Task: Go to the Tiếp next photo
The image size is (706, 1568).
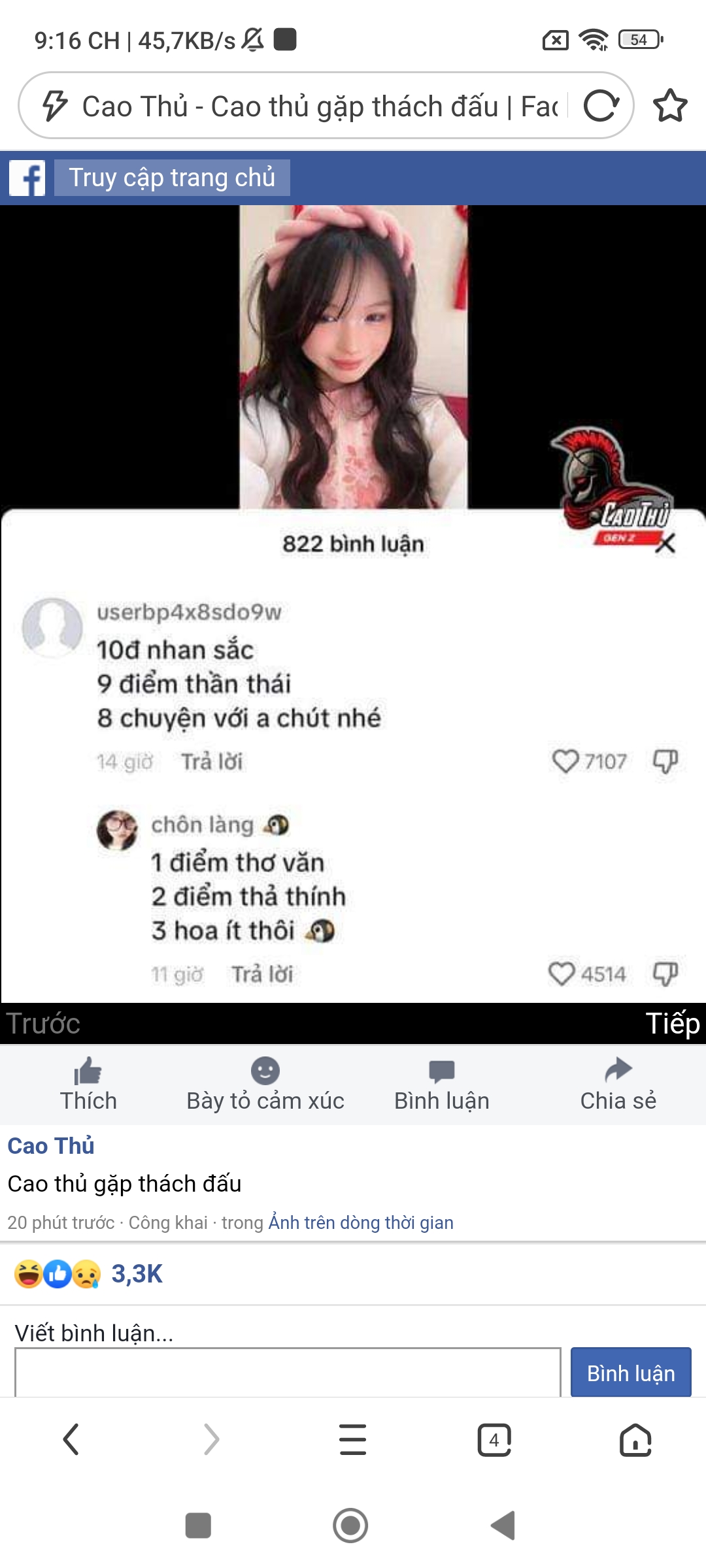Action: (x=673, y=1023)
